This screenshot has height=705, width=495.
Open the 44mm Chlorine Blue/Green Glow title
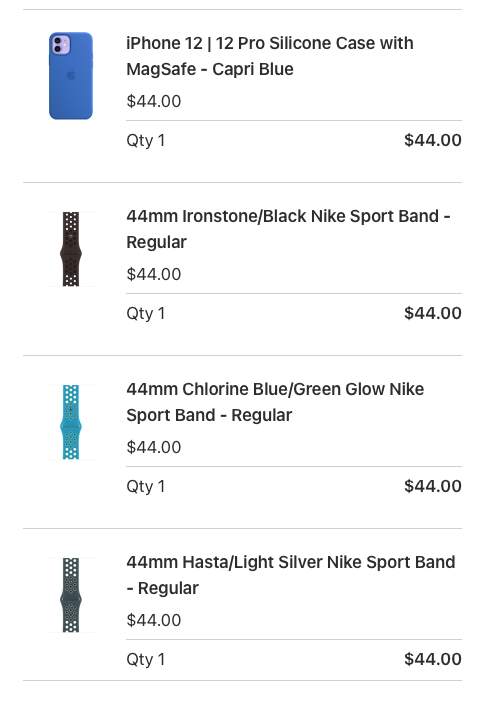275,402
